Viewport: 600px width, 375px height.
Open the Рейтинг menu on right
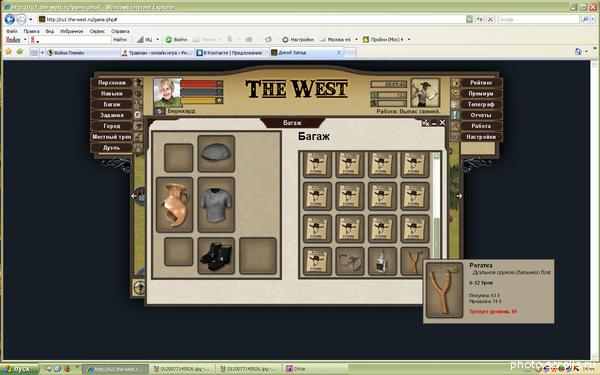(481, 83)
